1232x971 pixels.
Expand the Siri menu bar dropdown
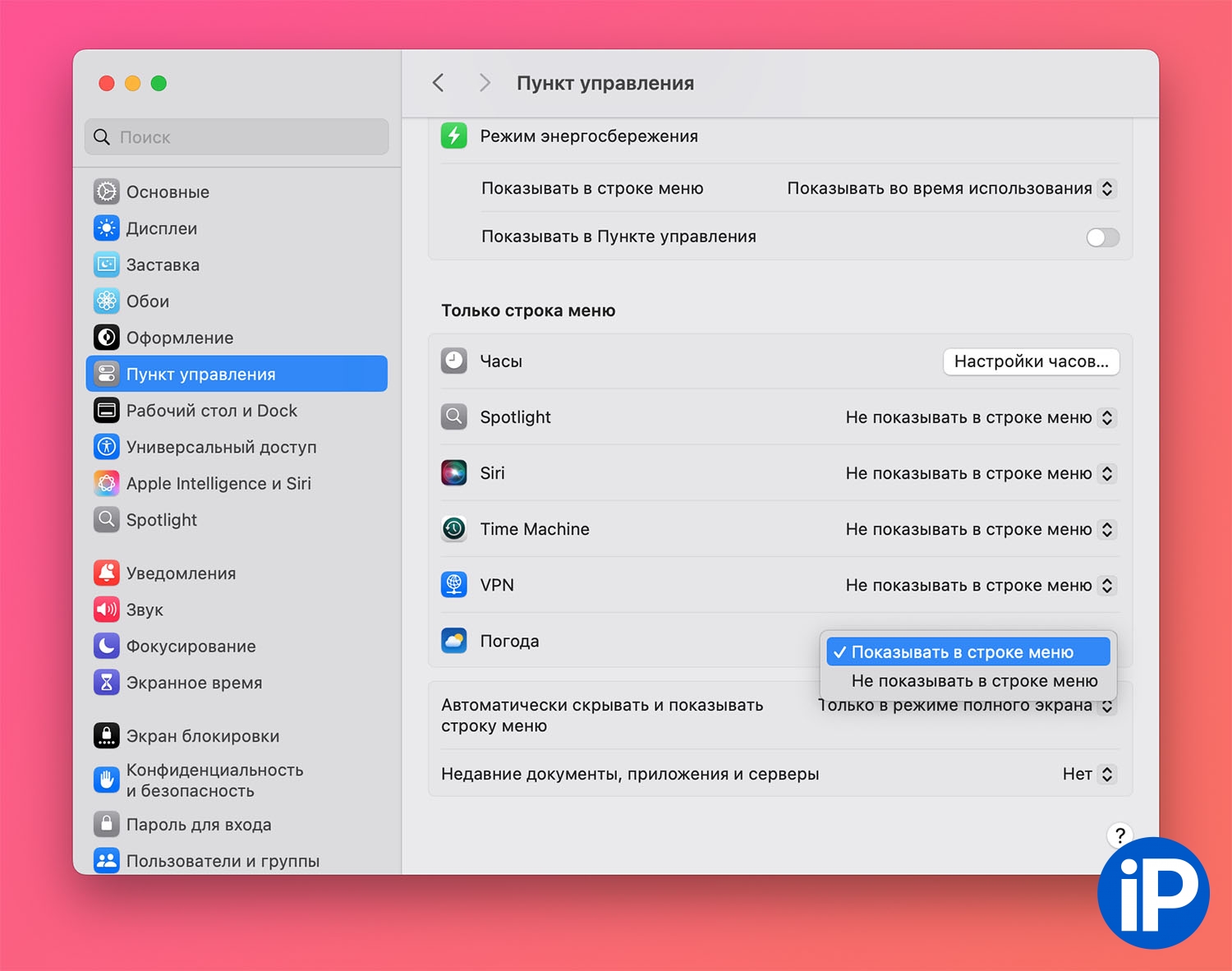pyautogui.click(x=981, y=473)
